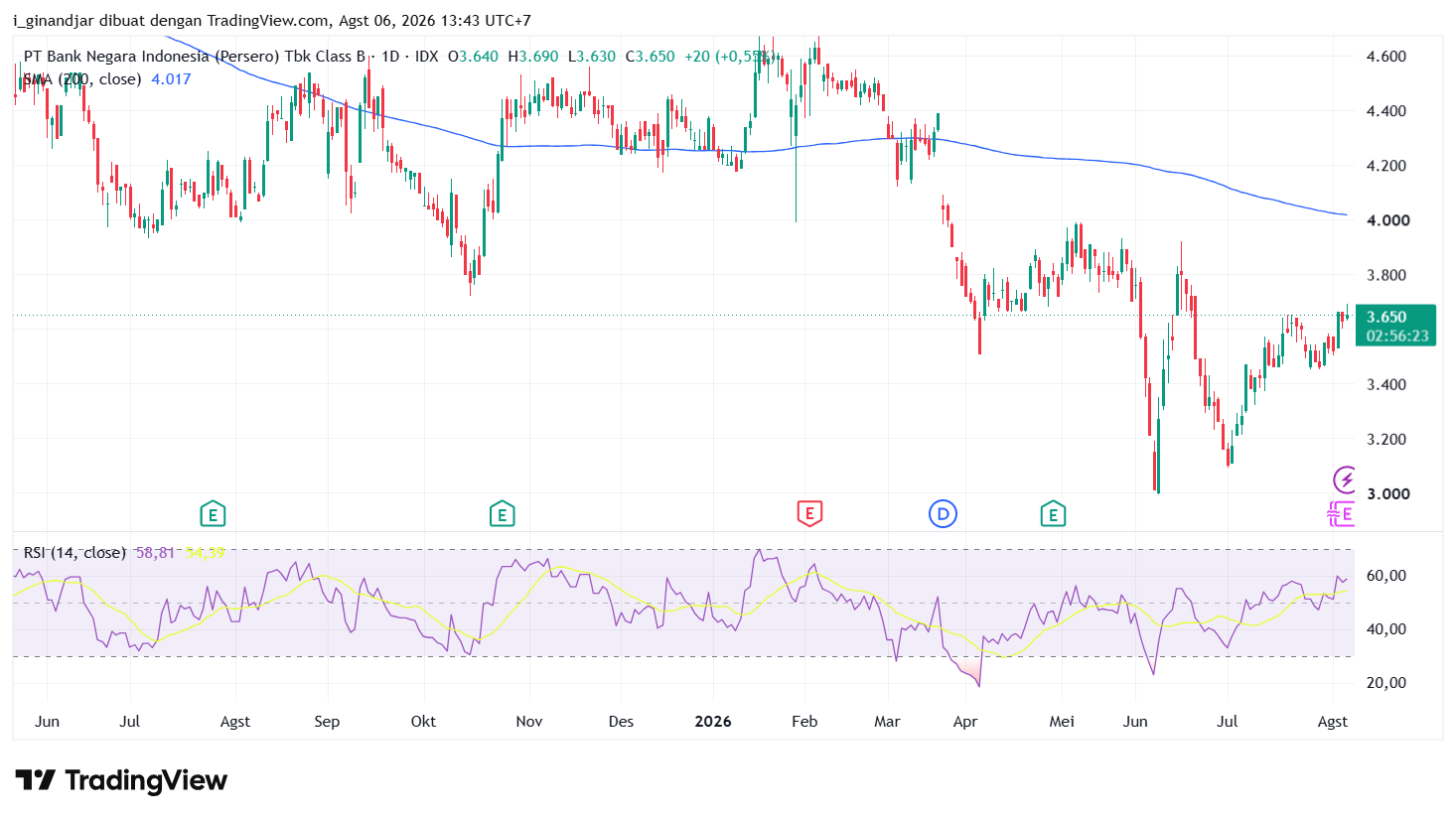1456x820 pixels.
Task: Click the Sep label on the time axis
Action: [327, 722]
